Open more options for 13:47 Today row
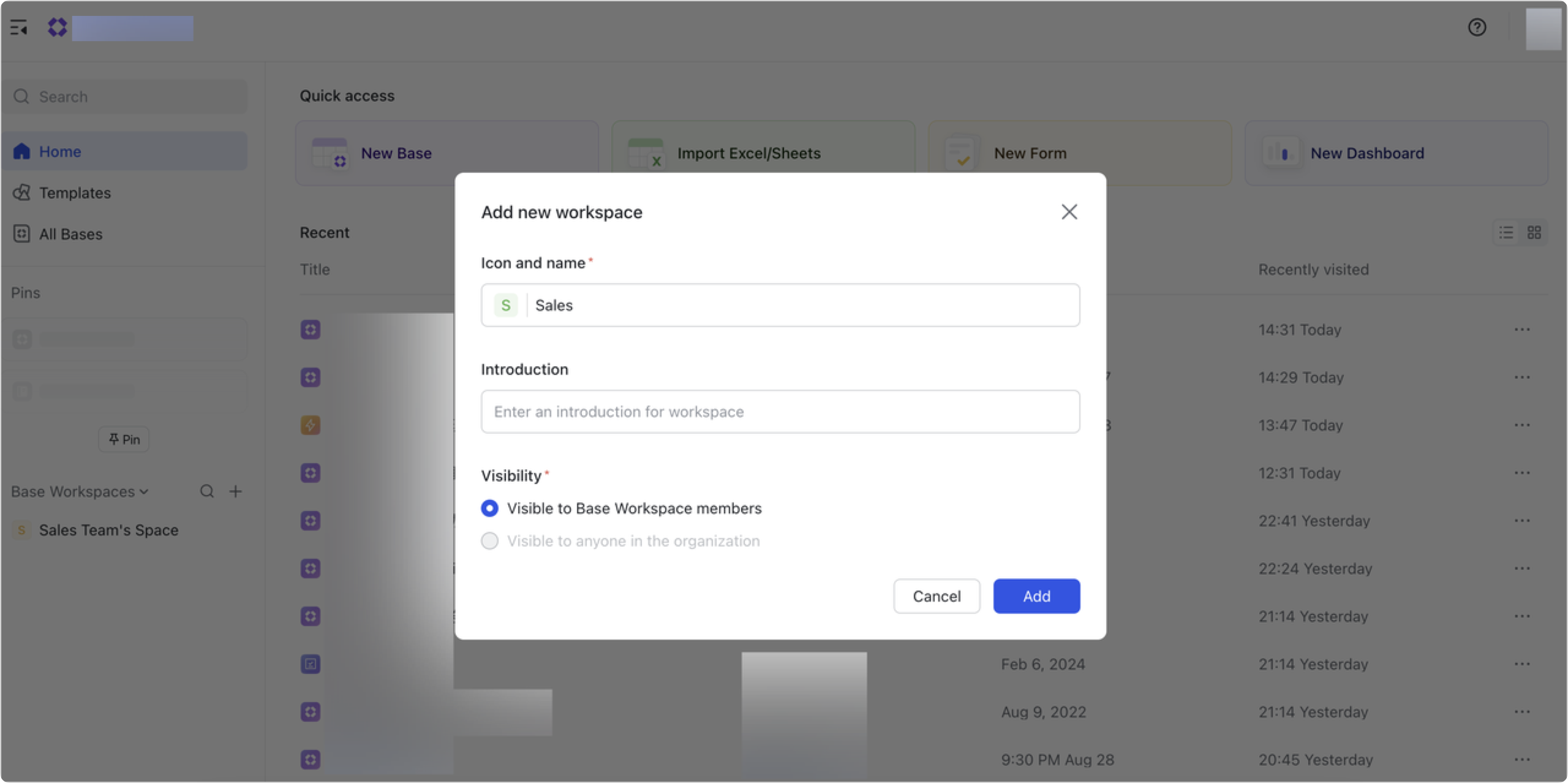 1522,425
